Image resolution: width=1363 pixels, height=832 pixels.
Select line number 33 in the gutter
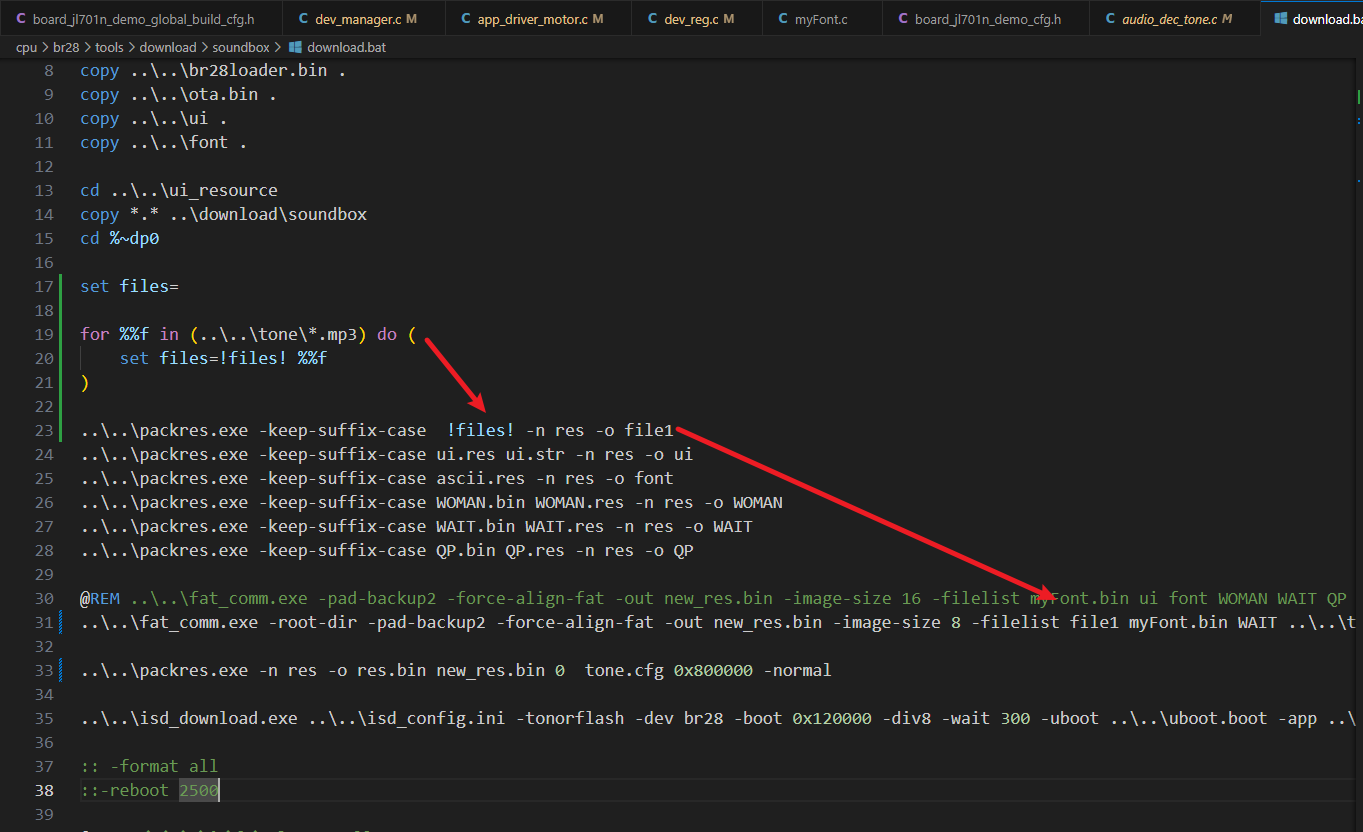pos(44,670)
